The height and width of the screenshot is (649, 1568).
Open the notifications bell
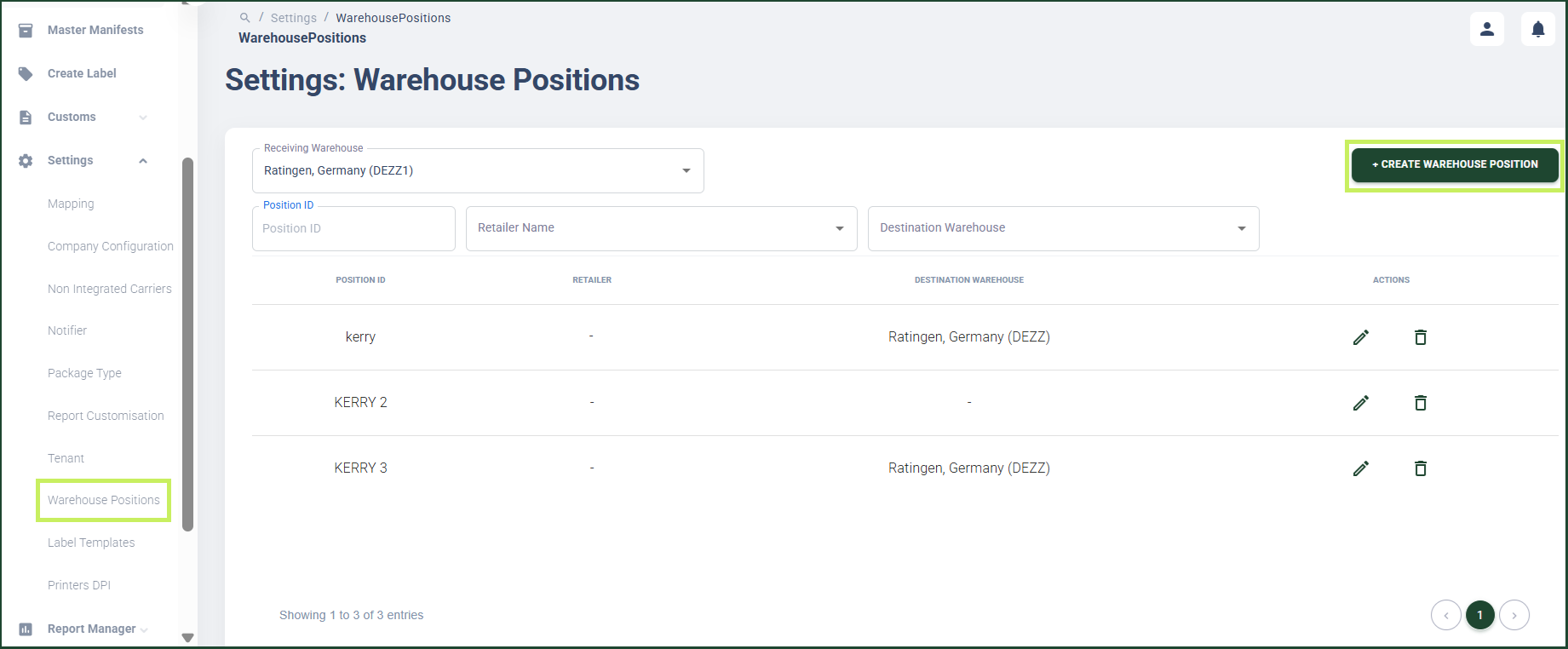[1538, 29]
